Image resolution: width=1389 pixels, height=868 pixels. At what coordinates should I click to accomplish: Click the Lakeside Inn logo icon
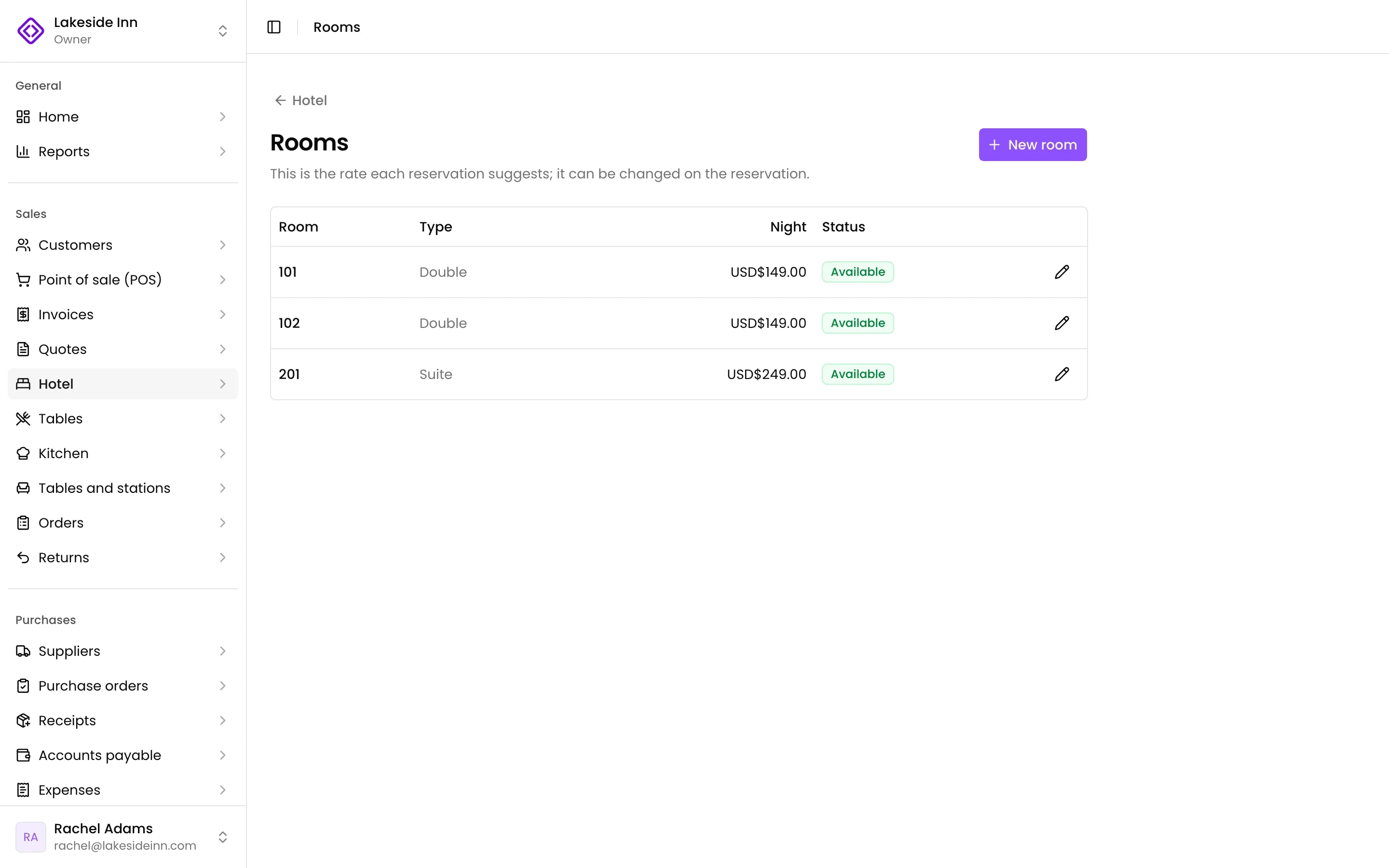coord(30,30)
